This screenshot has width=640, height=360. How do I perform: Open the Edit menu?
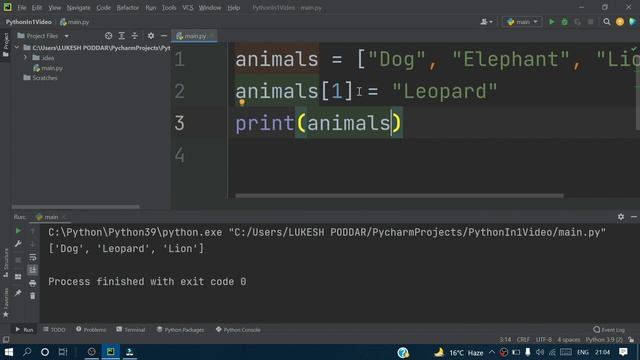click(x=37, y=8)
